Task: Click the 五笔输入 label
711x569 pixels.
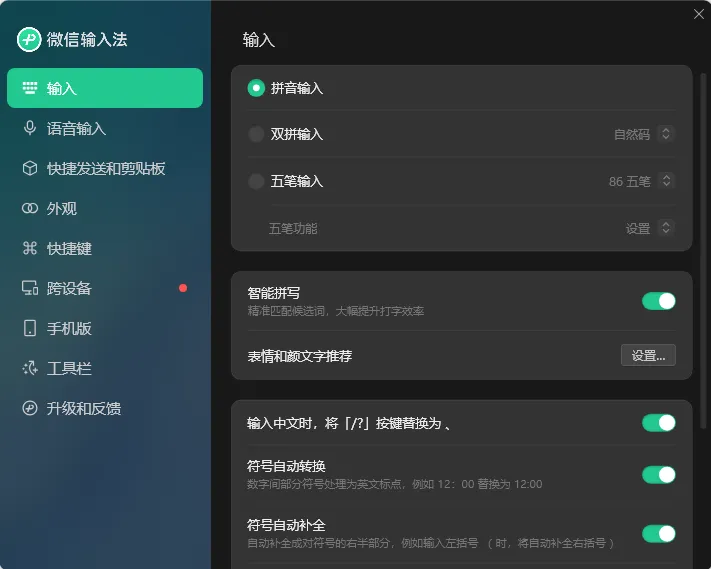Action: [x=297, y=181]
